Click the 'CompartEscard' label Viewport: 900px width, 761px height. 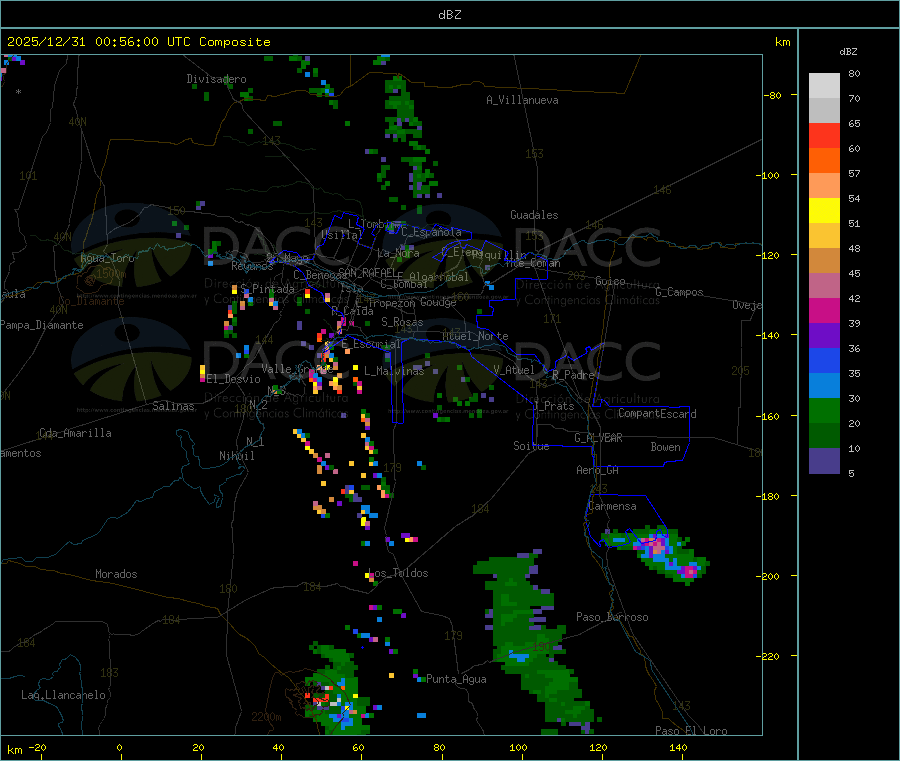[x=657, y=414]
